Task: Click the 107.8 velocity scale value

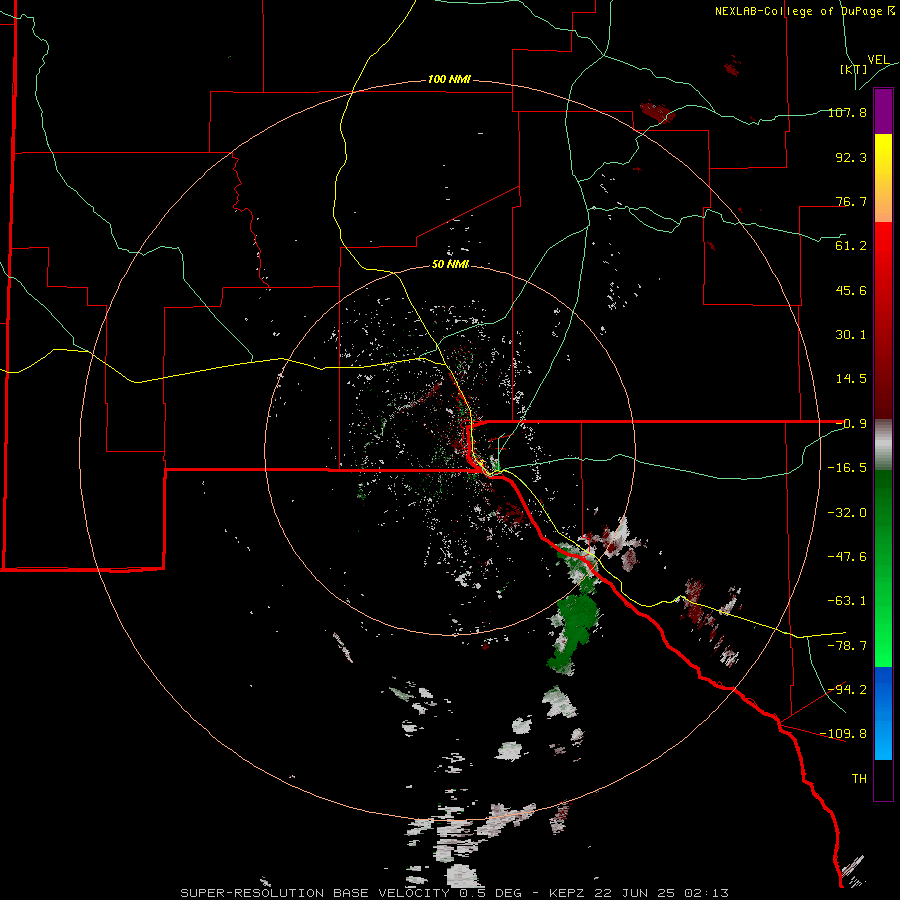Action: 847,112
